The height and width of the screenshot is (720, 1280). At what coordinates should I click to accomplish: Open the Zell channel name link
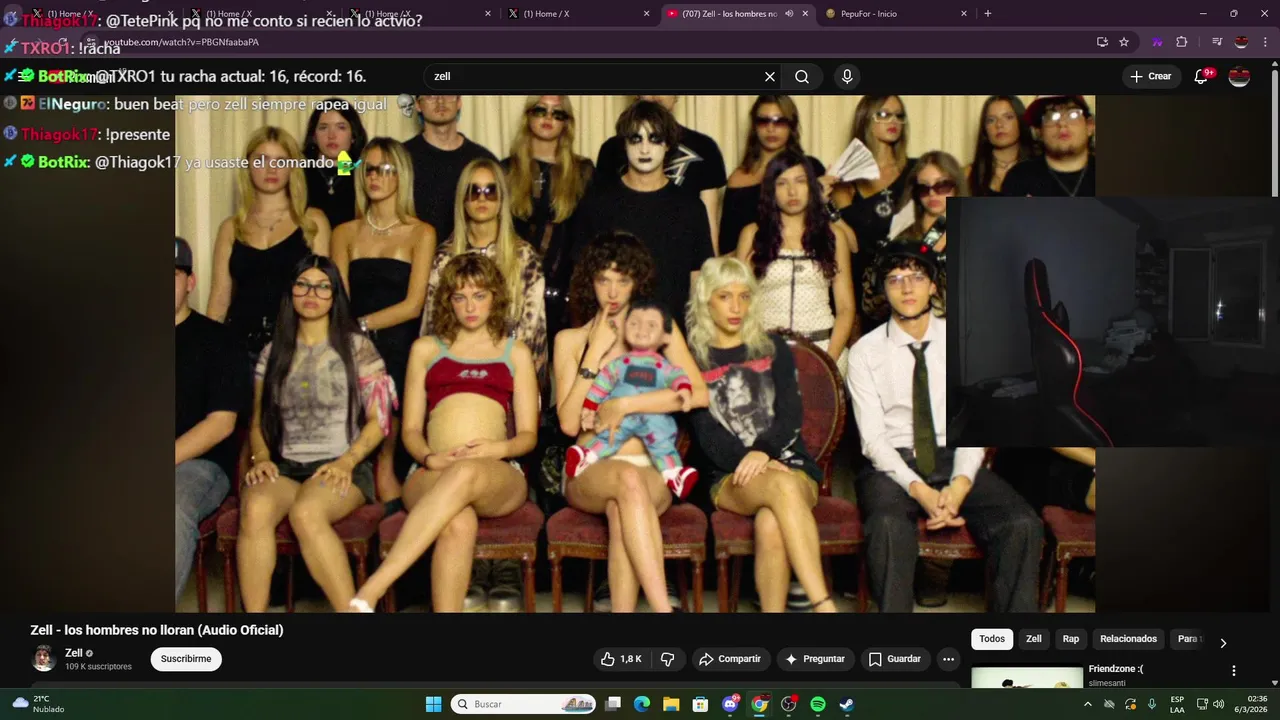(x=73, y=653)
